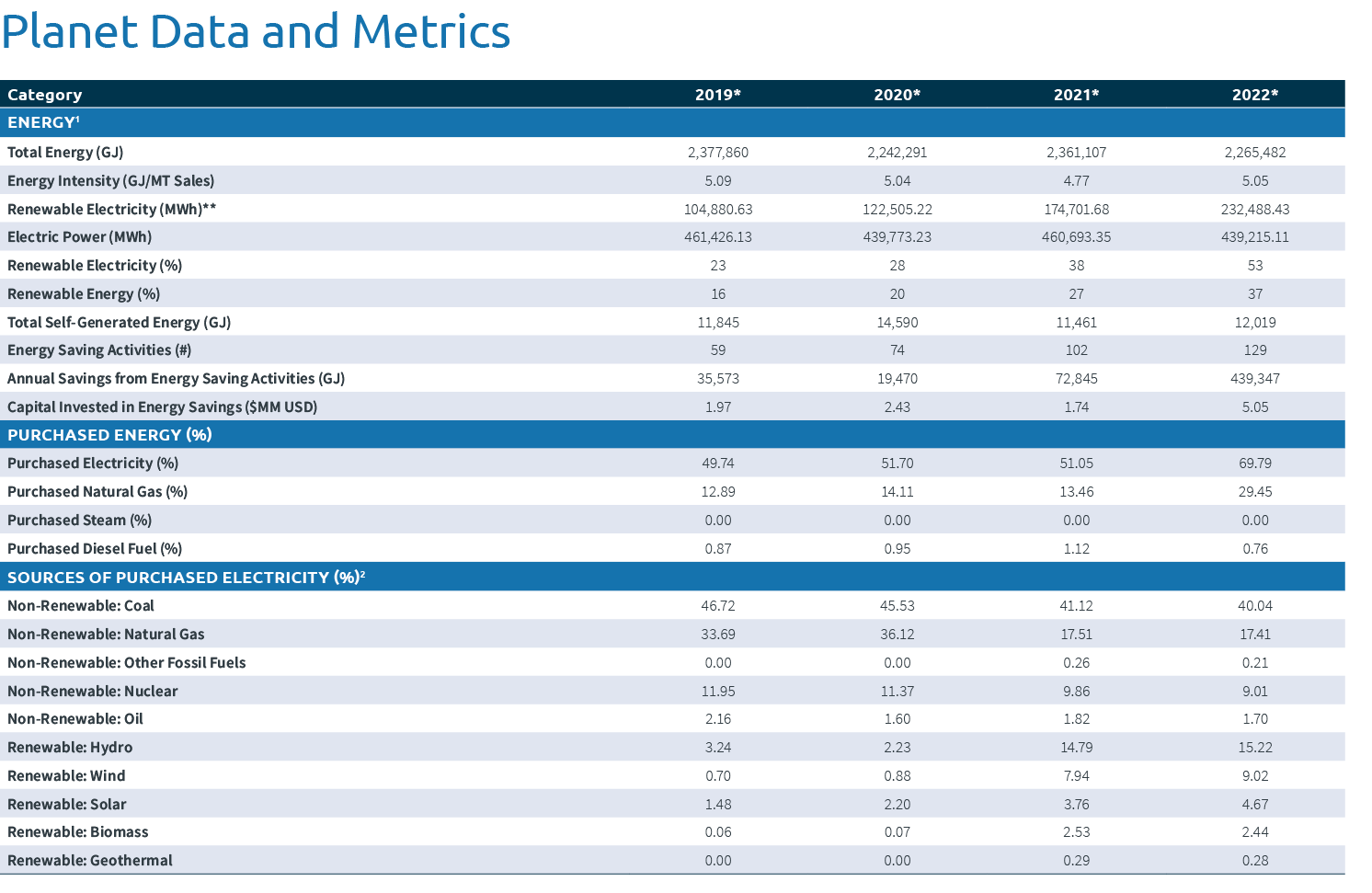Click the Non-Renewable: Coal row label
The width and height of the screenshot is (1372, 893).
coord(81,605)
